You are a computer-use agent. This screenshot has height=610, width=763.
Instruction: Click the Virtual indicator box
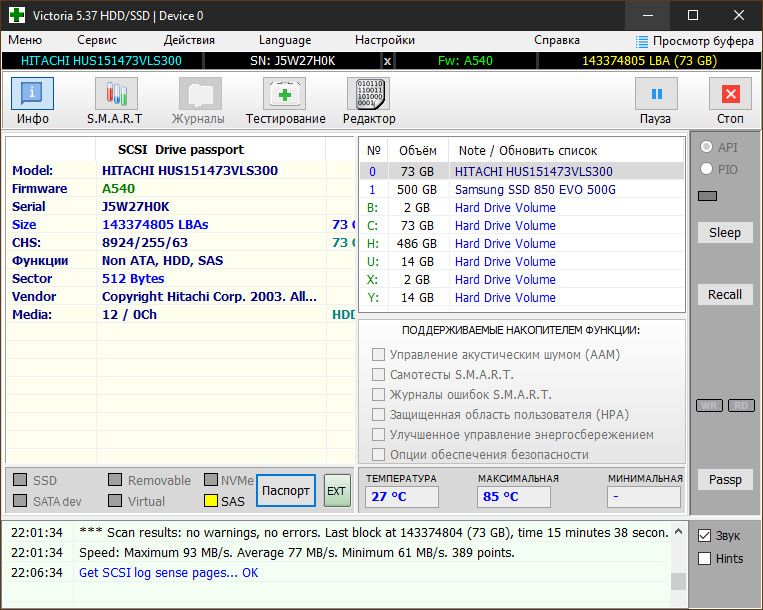coord(115,501)
